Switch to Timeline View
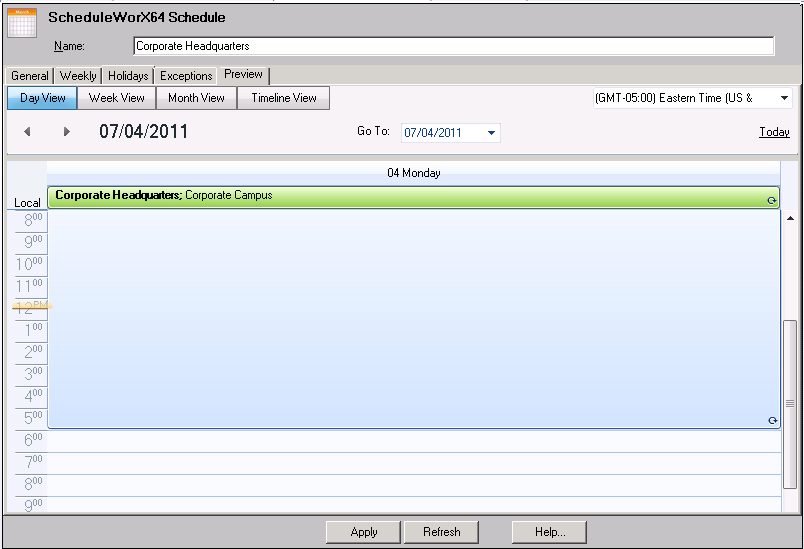 tap(284, 98)
